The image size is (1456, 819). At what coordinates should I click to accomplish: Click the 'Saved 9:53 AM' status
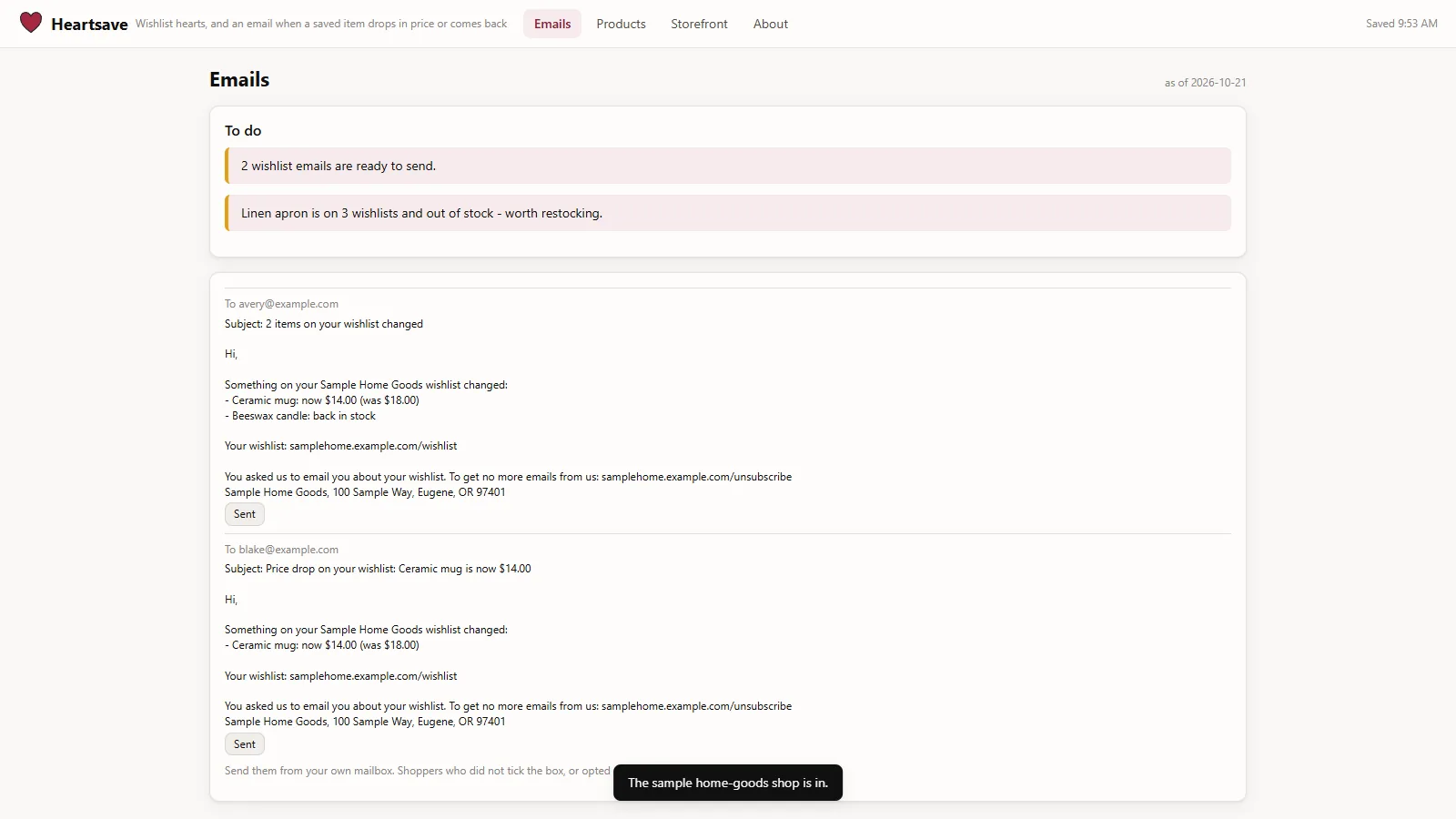(1401, 24)
